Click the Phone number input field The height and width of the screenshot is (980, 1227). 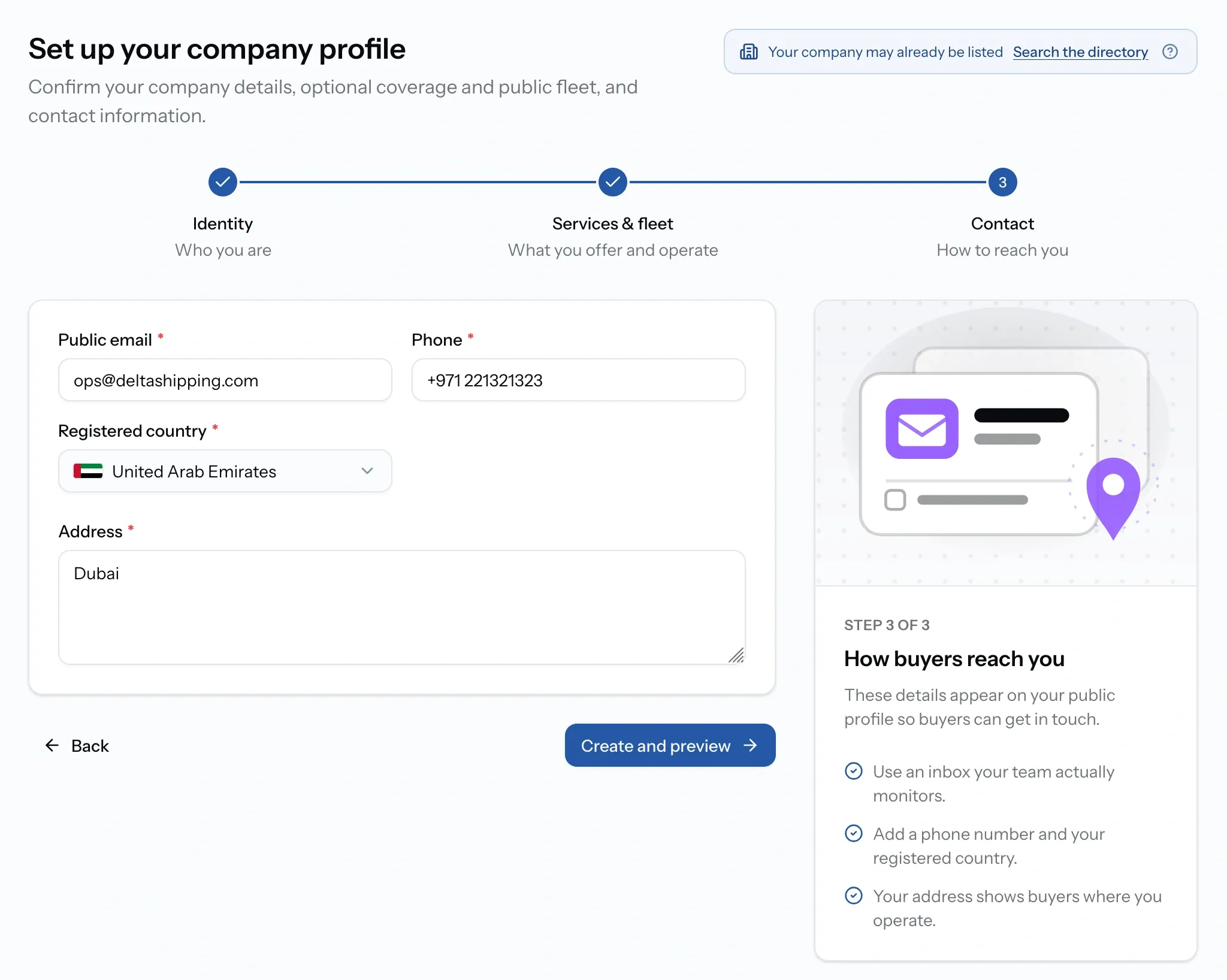tap(578, 380)
